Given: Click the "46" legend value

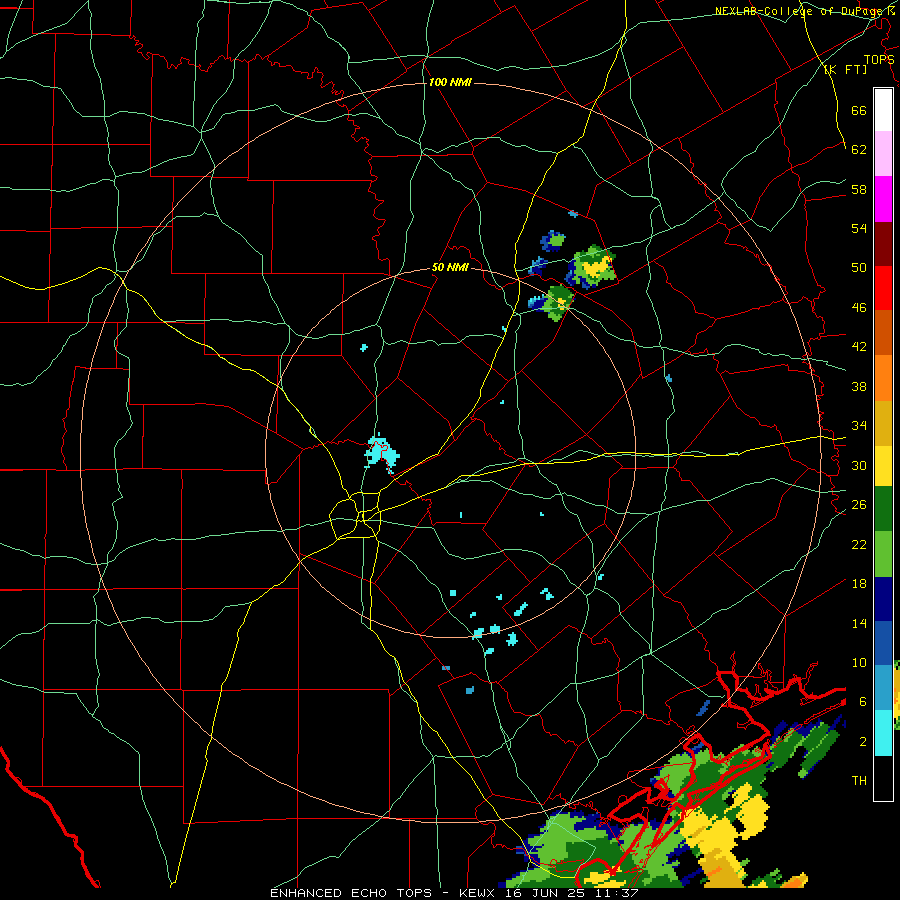Looking at the screenshot, I should click(859, 308).
